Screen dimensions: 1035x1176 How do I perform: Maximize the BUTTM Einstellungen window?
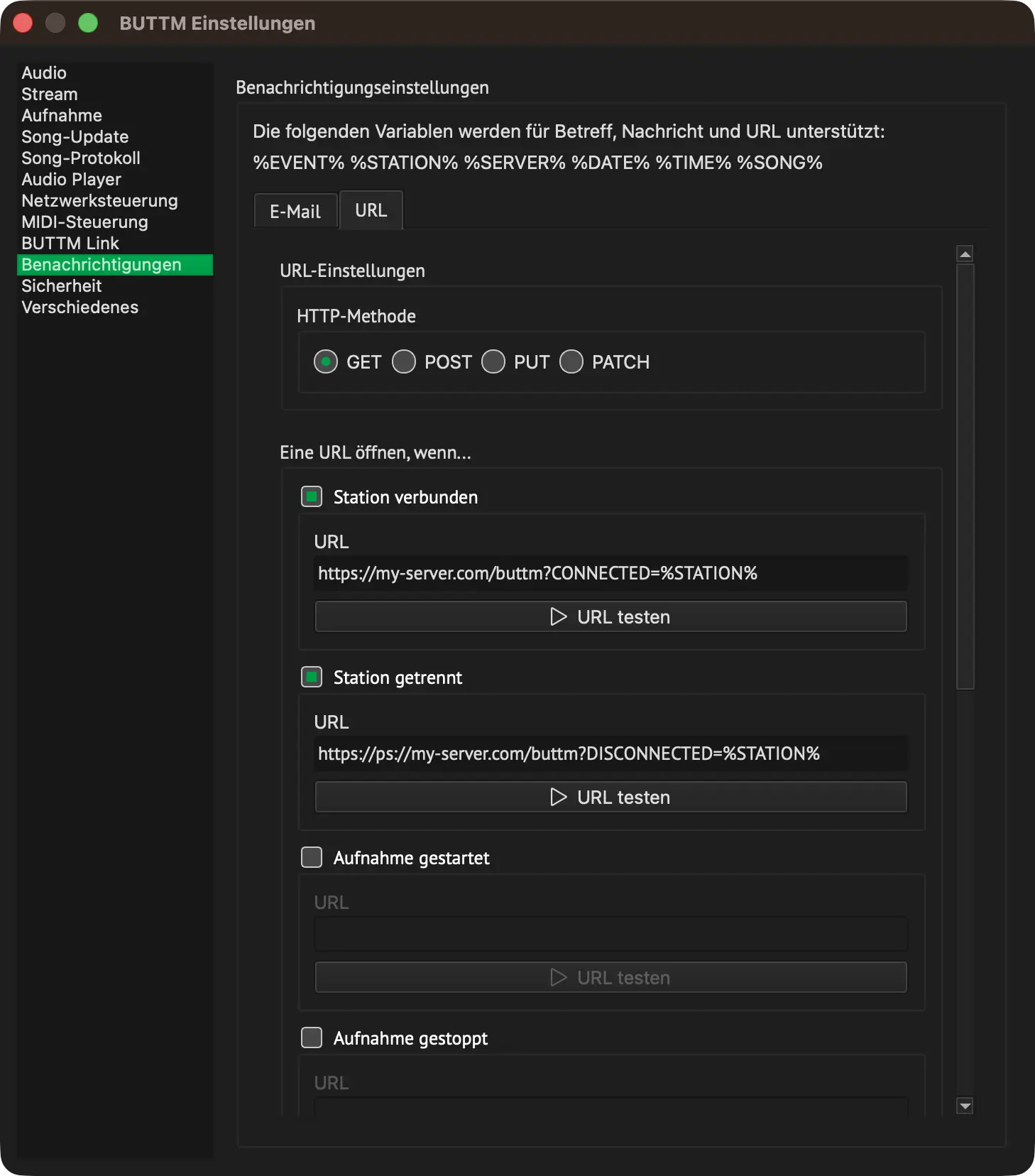88,23
